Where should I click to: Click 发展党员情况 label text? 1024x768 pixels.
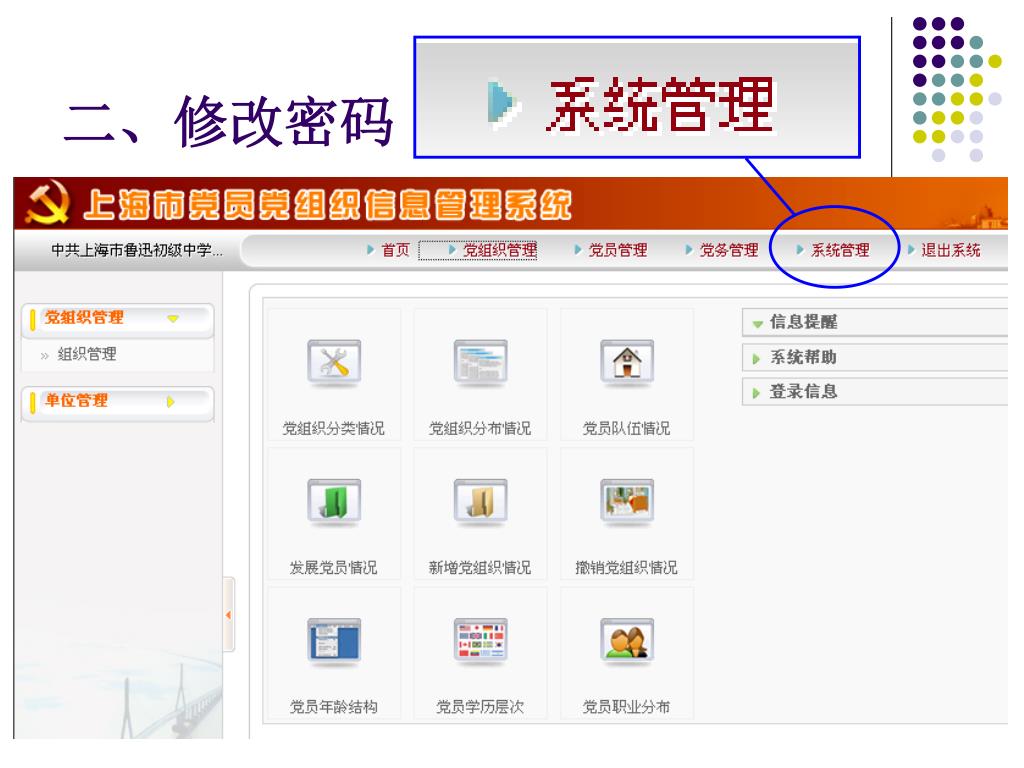click(334, 568)
